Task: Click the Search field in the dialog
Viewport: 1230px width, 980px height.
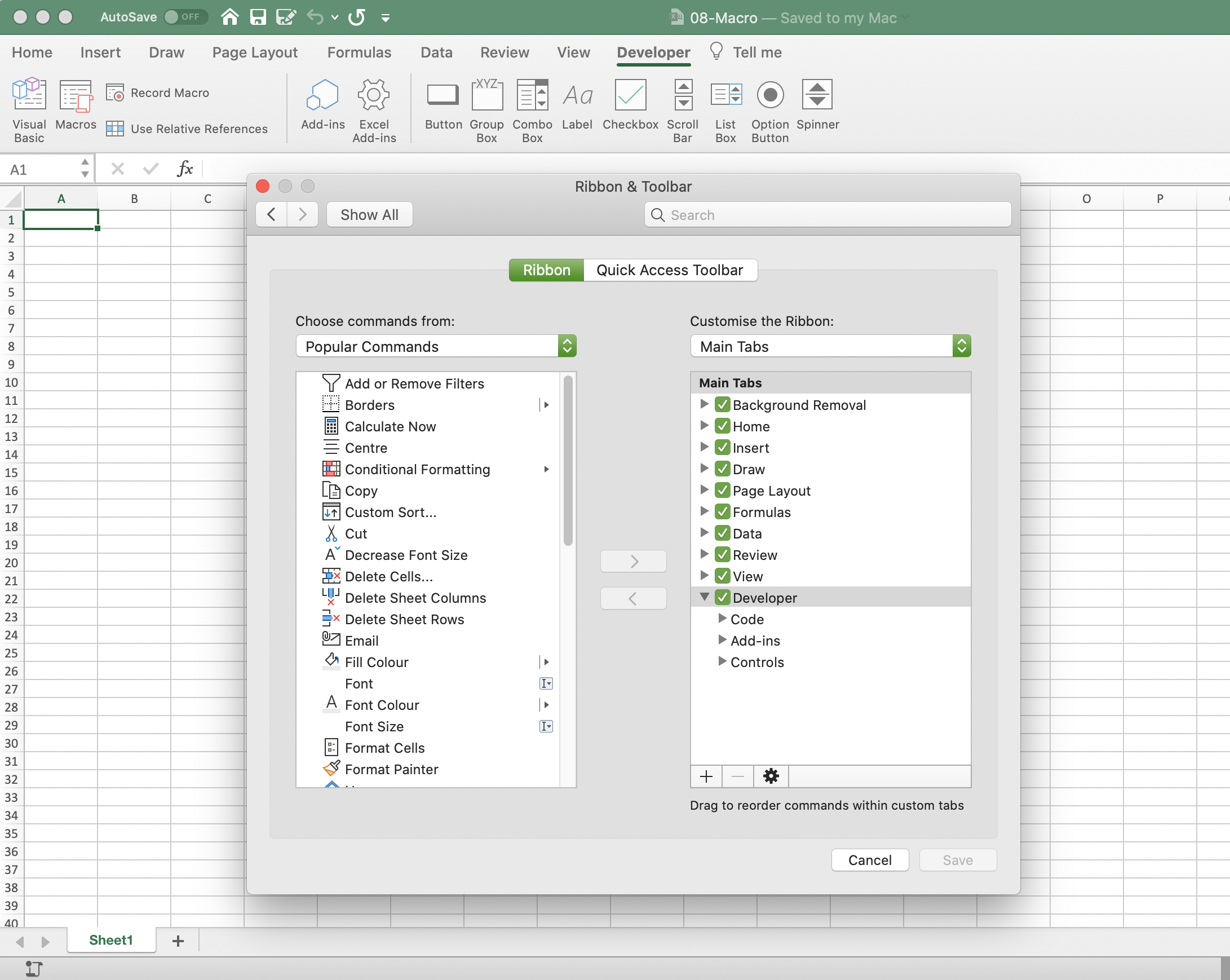Action: [x=828, y=215]
